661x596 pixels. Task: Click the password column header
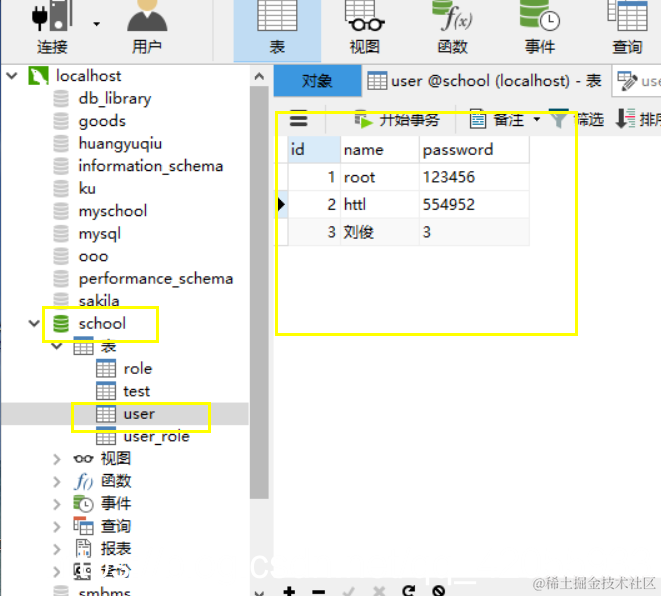click(474, 150)
